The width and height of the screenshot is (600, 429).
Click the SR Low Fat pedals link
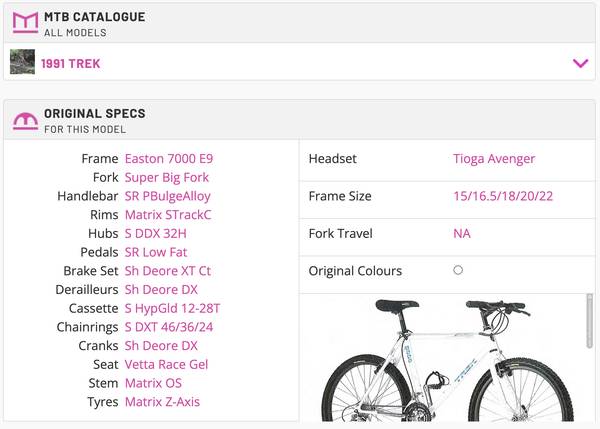[x=156, y=252]
